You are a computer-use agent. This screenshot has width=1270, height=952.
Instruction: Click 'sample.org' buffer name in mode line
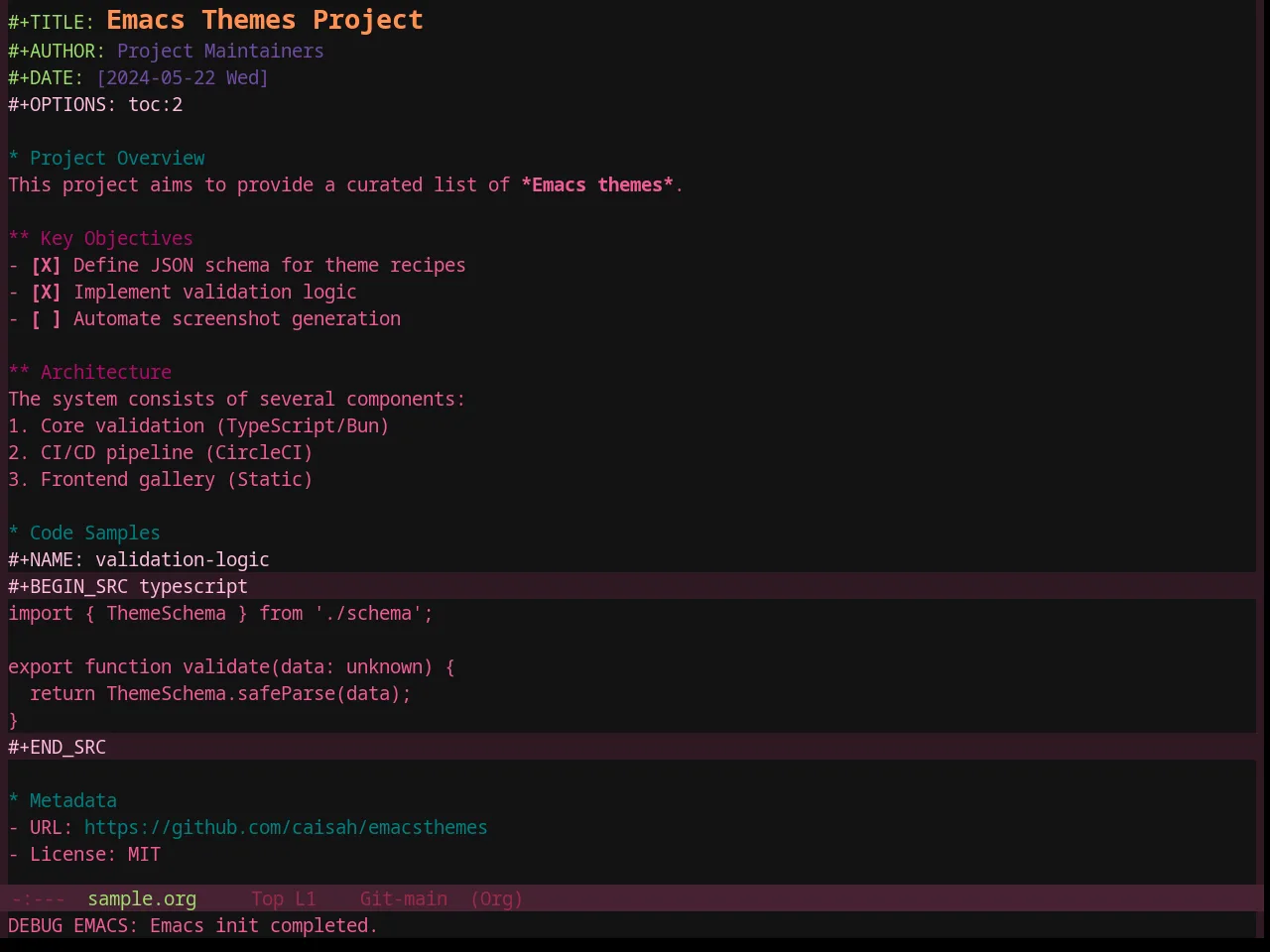[x=142, y=899]
